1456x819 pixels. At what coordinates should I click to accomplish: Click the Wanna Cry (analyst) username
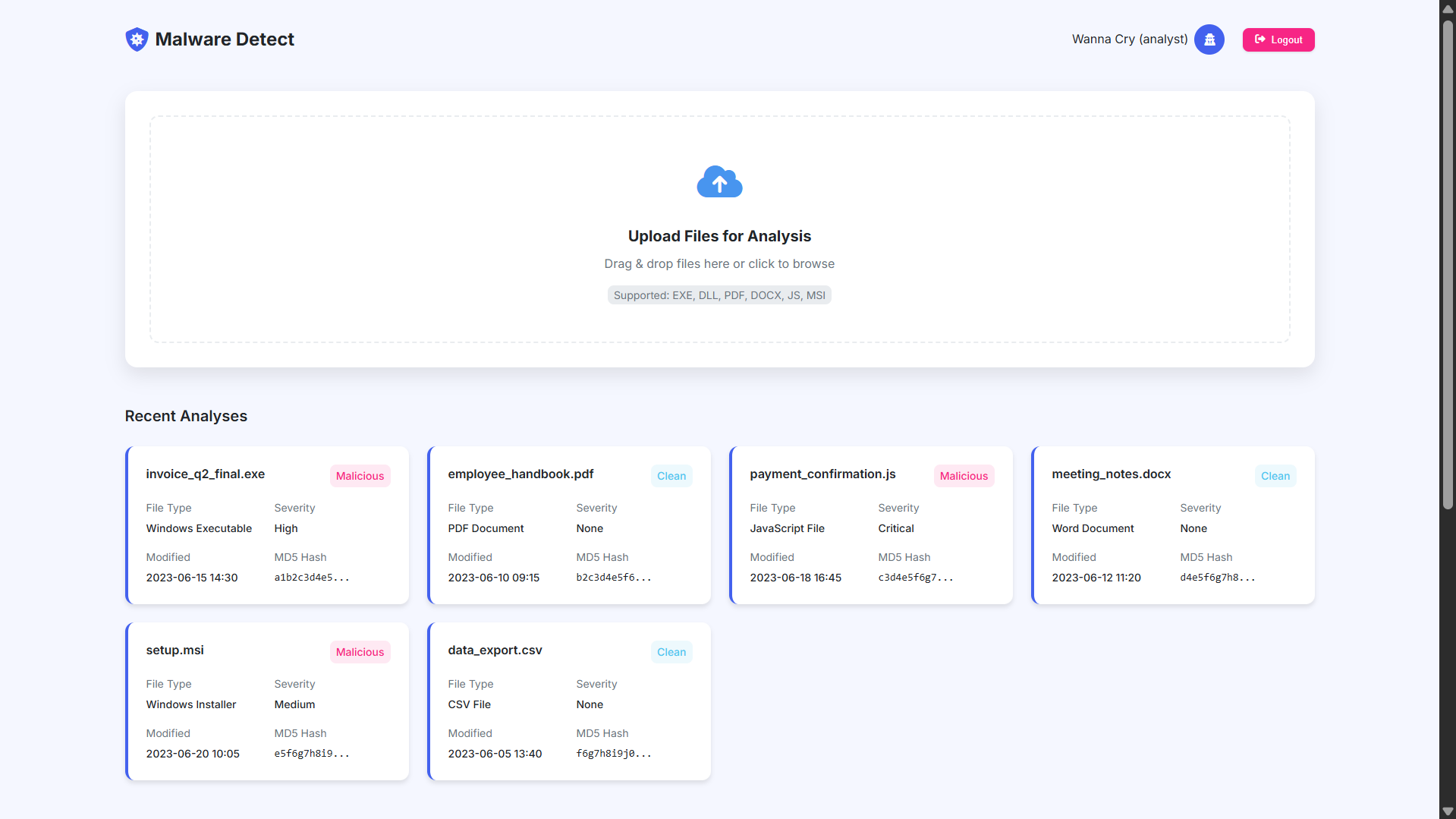pos(1130,39)
